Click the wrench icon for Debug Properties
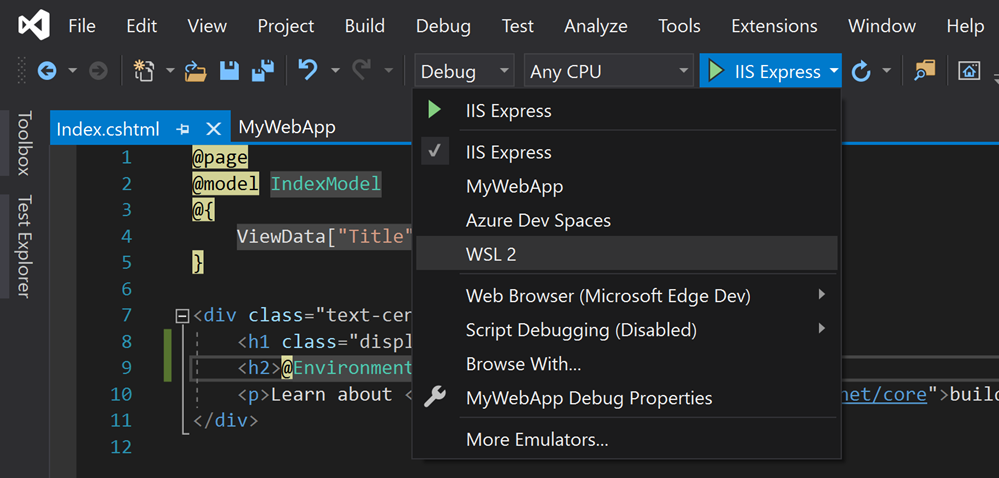 [x=435, y=398]
